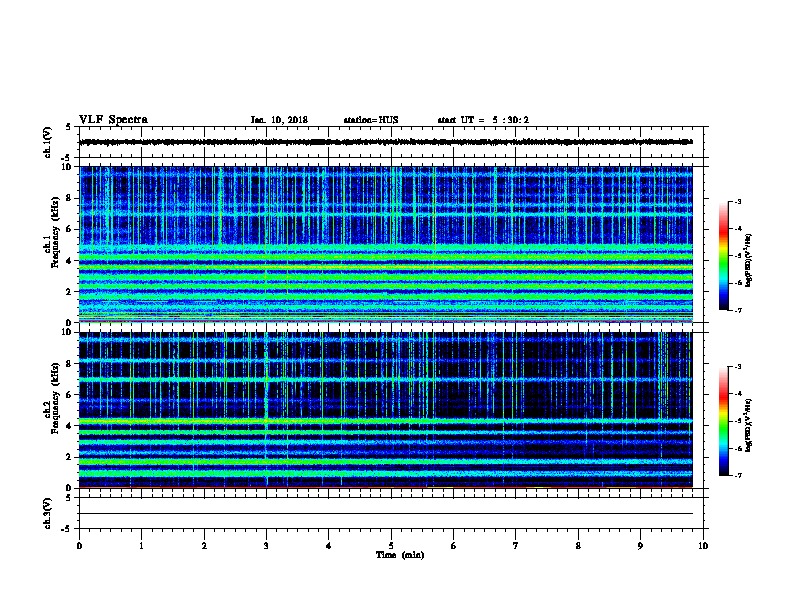Select the "start UT = 5 :30: 2" text
This screenshot has width=792, height=612.
pos(483,120)
